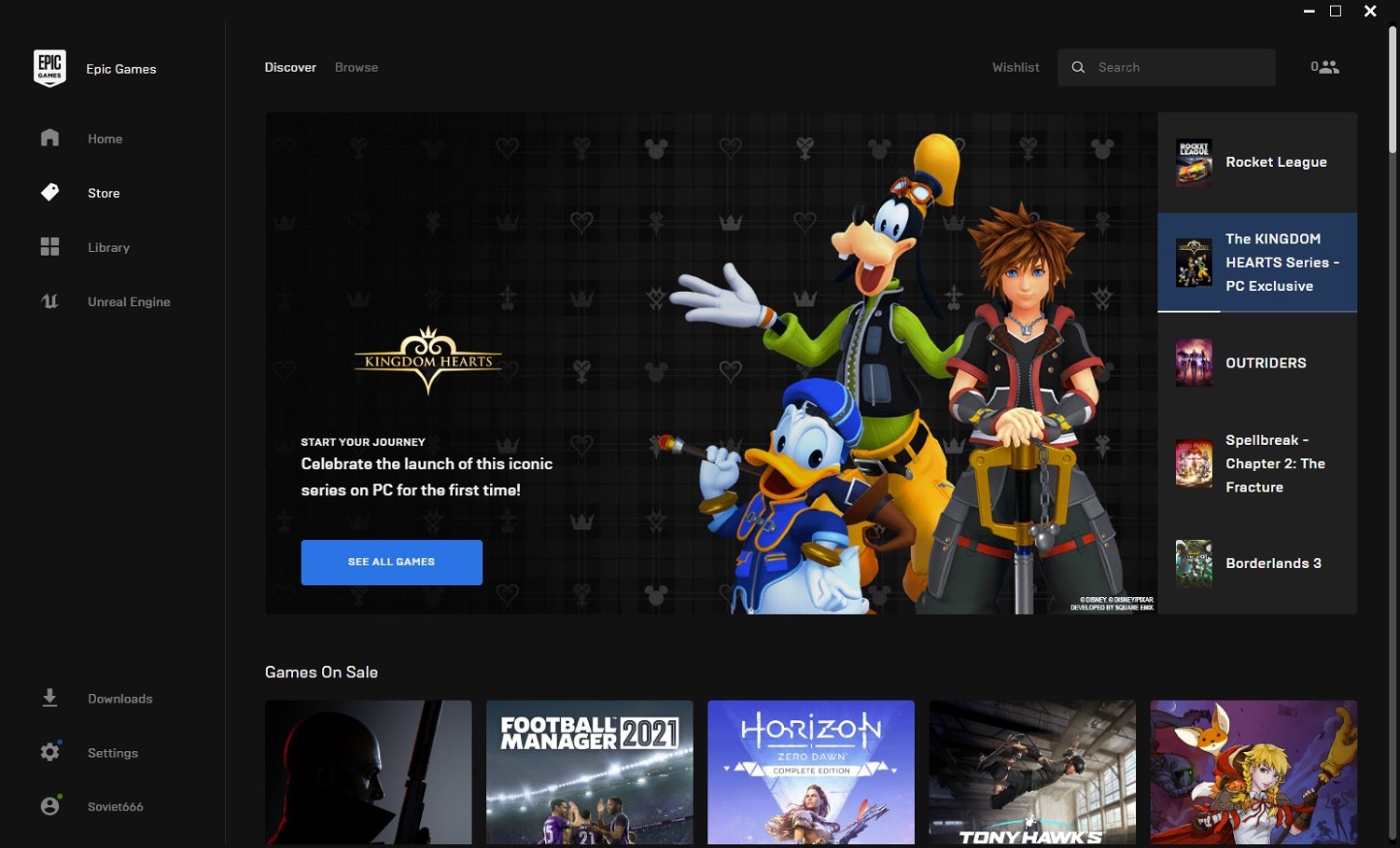
Task: Select Spellbreak Chapter 2 entry
Action: pos(1257,464)
